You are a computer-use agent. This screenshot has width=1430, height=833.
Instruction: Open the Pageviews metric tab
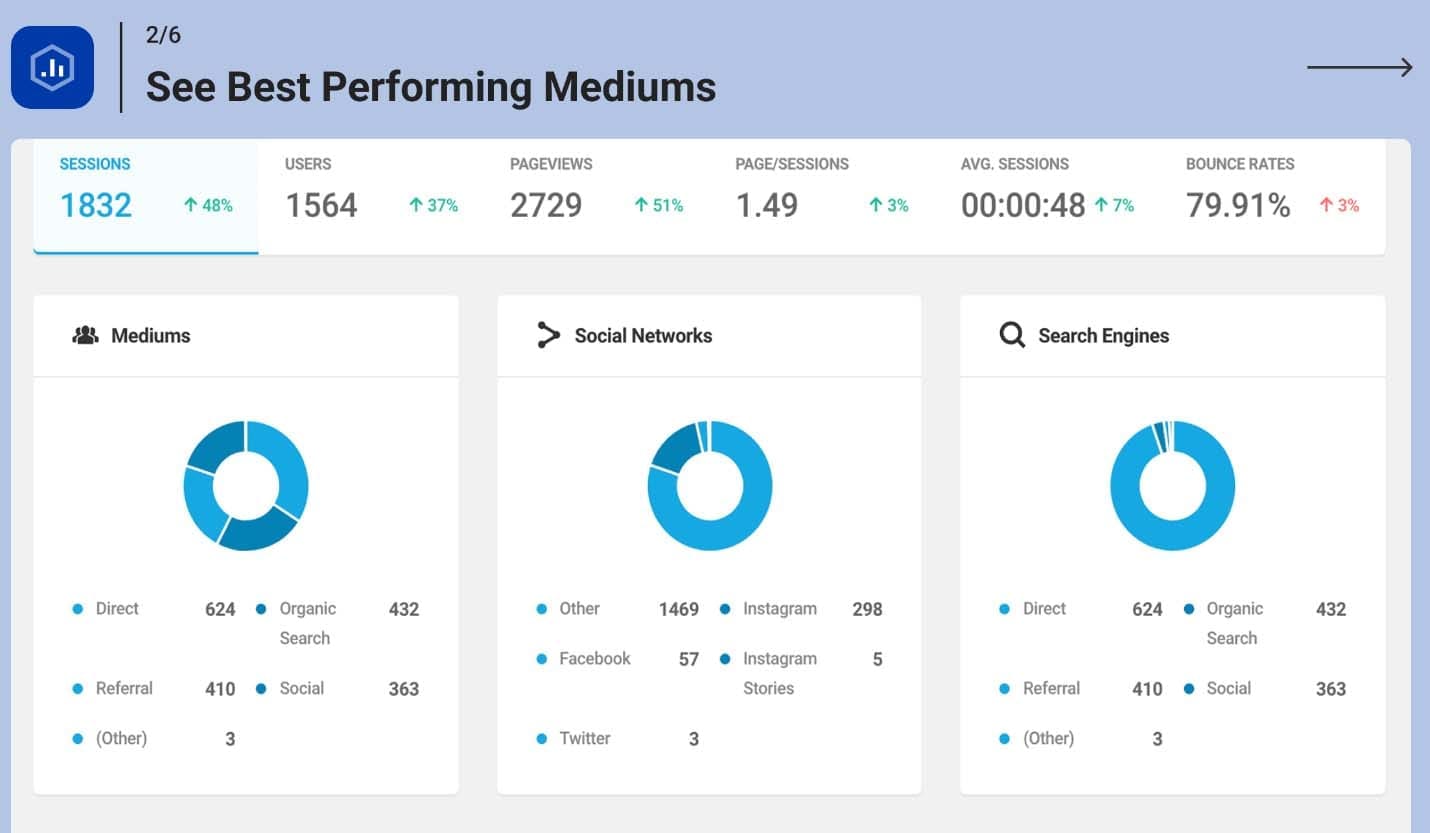click(x=596, y=195)
